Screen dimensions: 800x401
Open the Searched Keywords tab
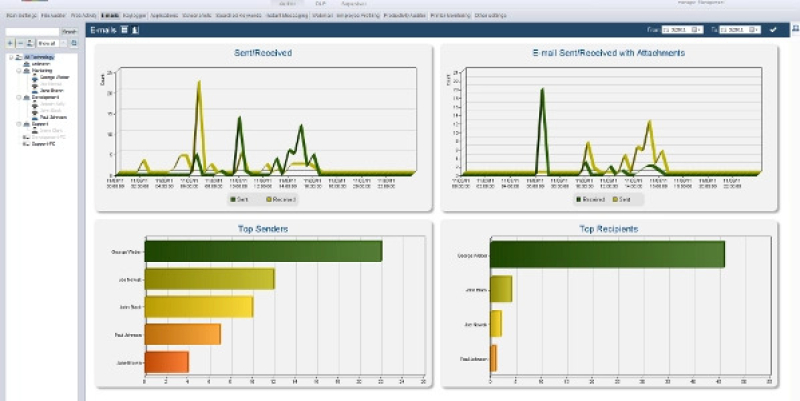(x=238, y=15)
